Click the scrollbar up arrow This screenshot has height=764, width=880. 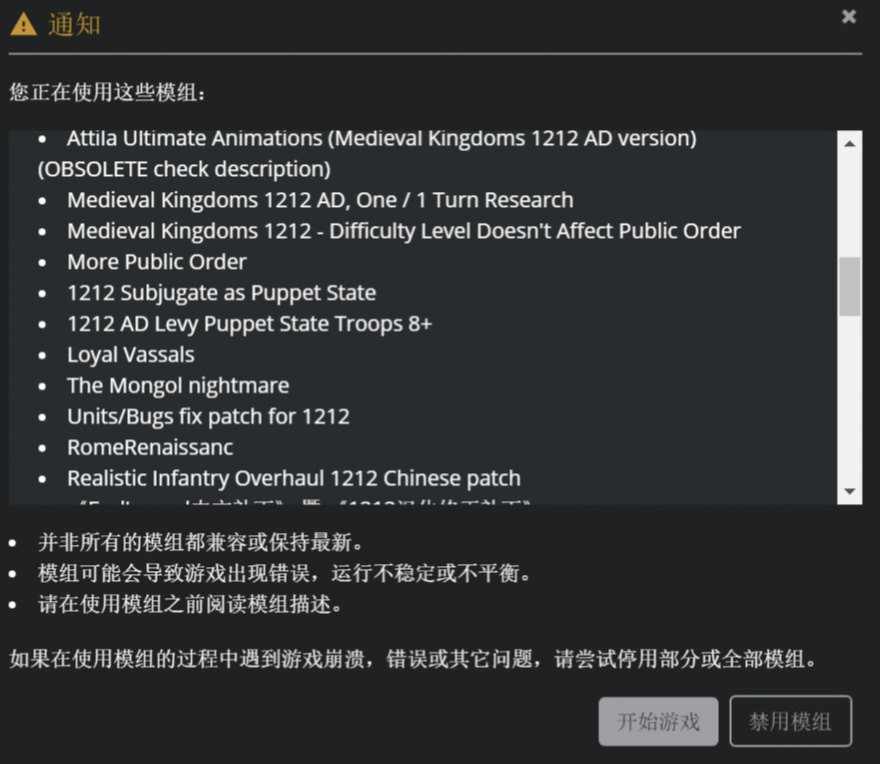click(x=850, y=144)
